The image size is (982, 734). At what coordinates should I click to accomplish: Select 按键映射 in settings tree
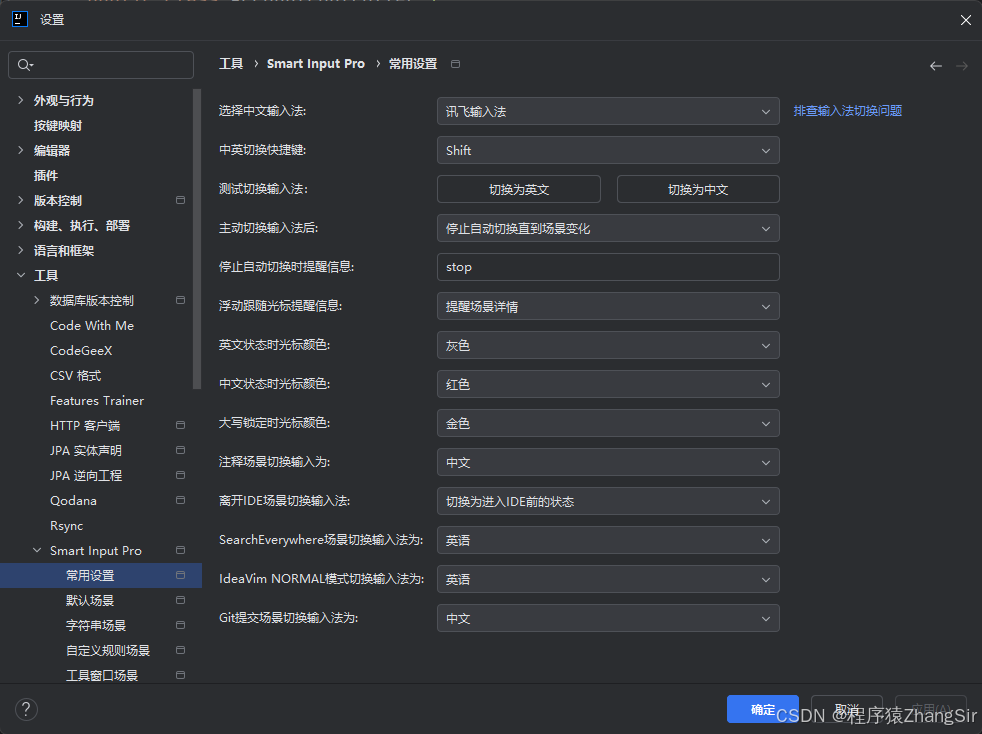[58, 125]
